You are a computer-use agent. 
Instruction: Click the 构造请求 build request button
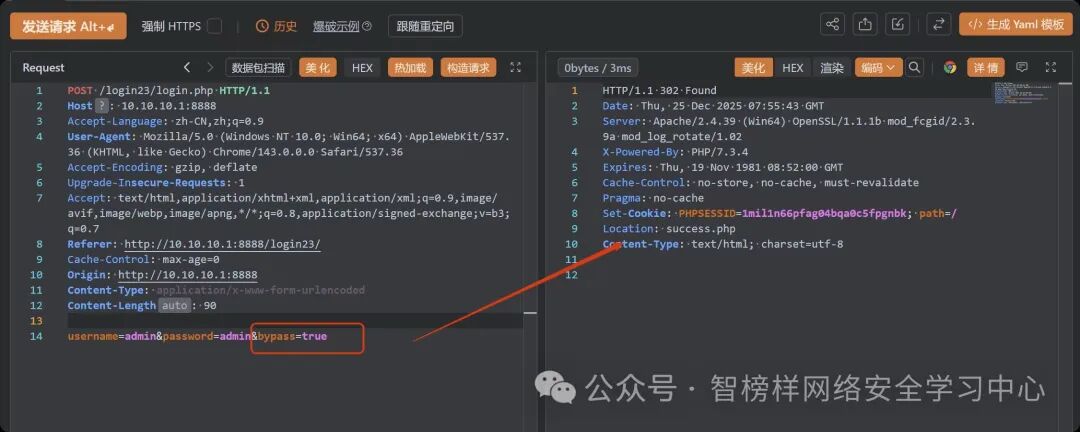click(468, 68)
